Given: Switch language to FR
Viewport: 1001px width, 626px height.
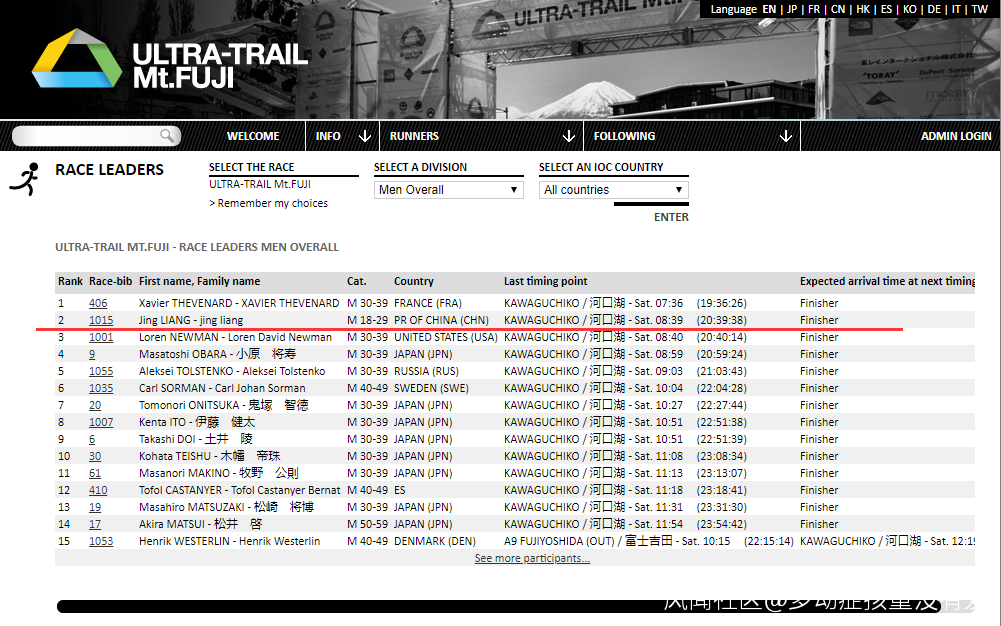Looking at the screenshot, I should coord(814,9).
